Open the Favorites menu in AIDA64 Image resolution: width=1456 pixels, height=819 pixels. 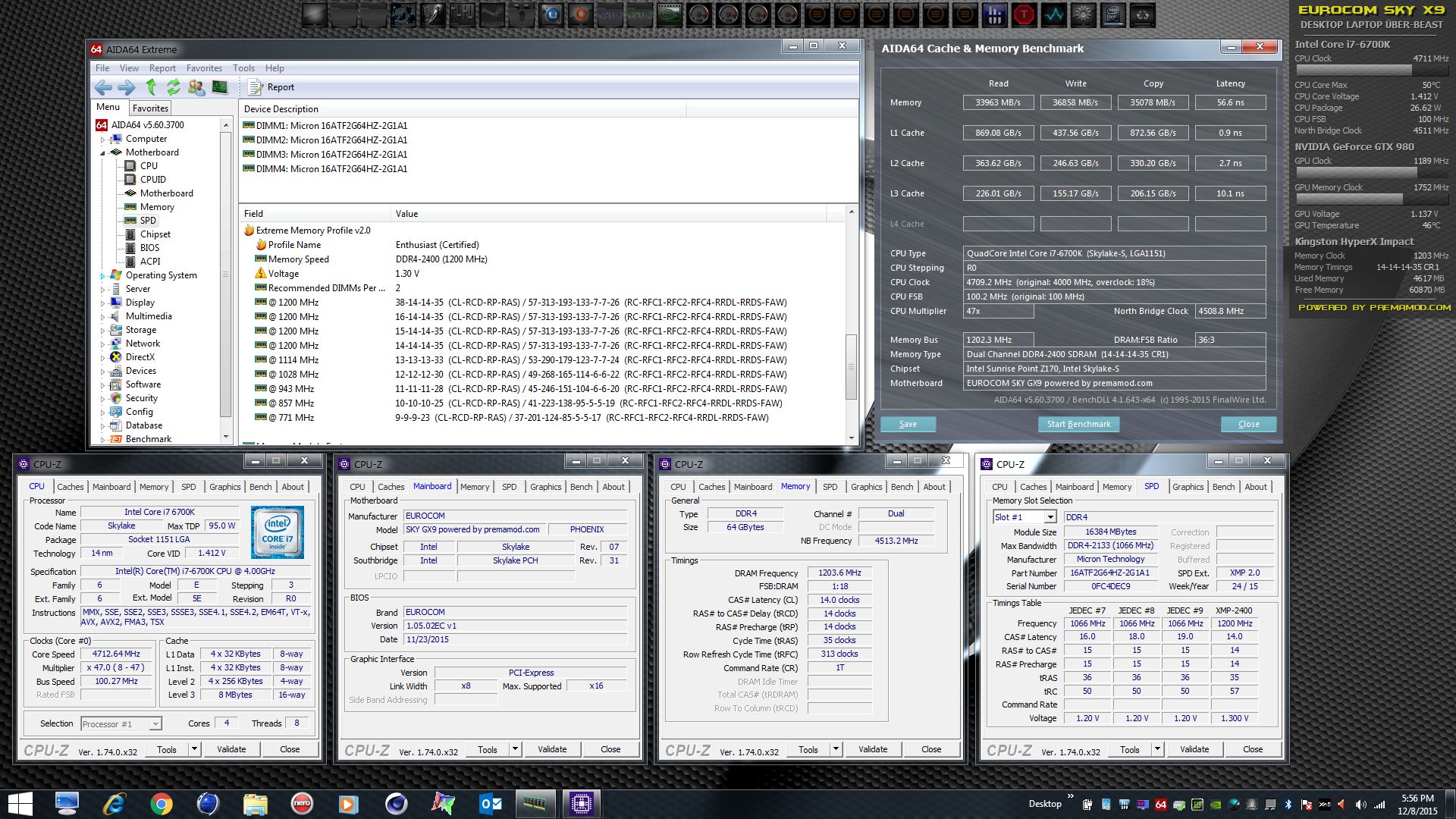pyautogui.click(x=204, y=68)
